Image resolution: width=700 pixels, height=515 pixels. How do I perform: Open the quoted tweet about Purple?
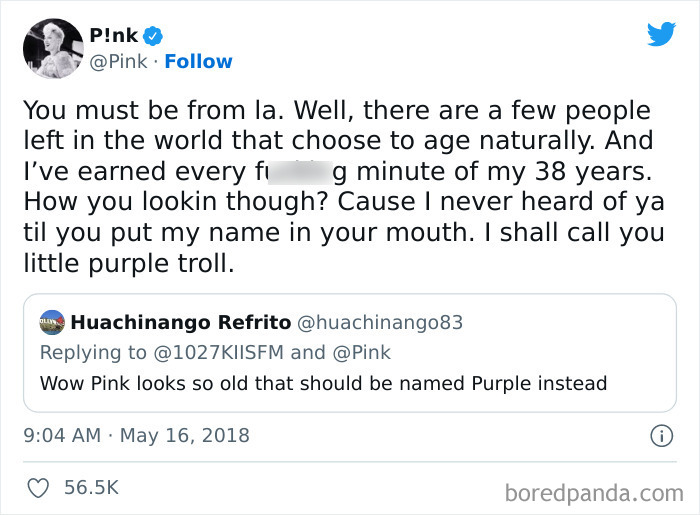(323, 383)
